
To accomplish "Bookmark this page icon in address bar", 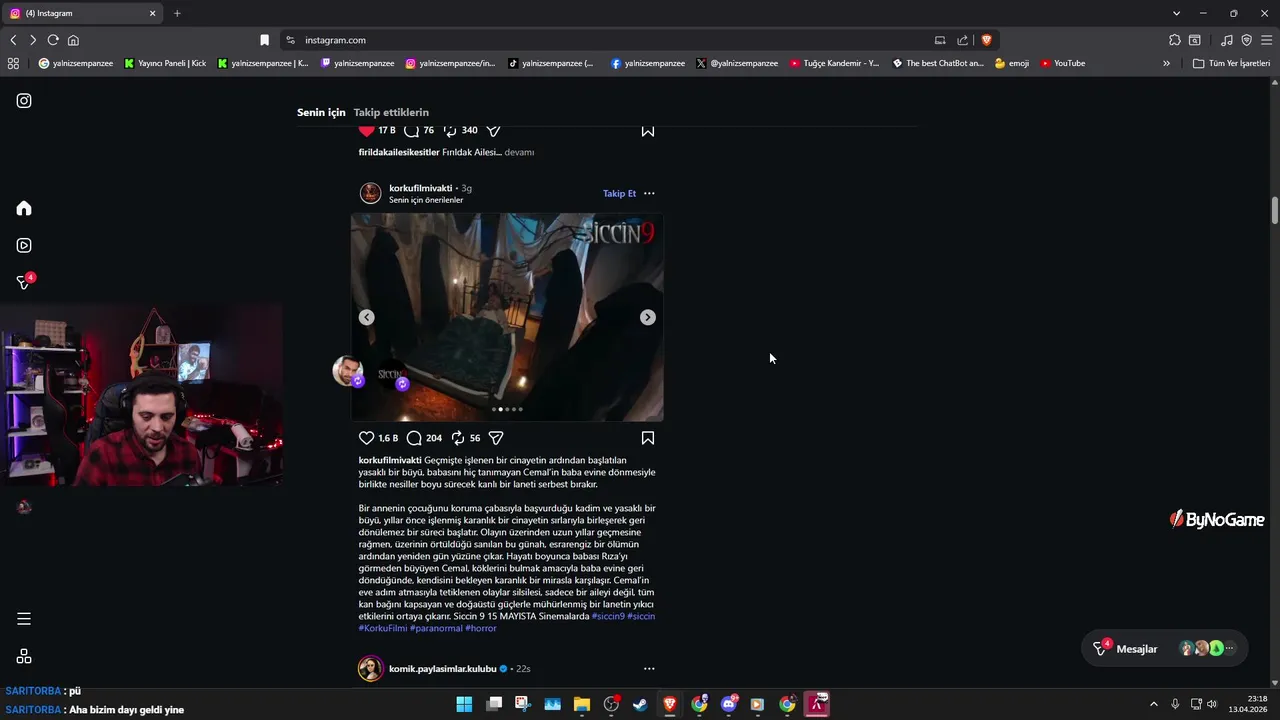I will point(264,40).
